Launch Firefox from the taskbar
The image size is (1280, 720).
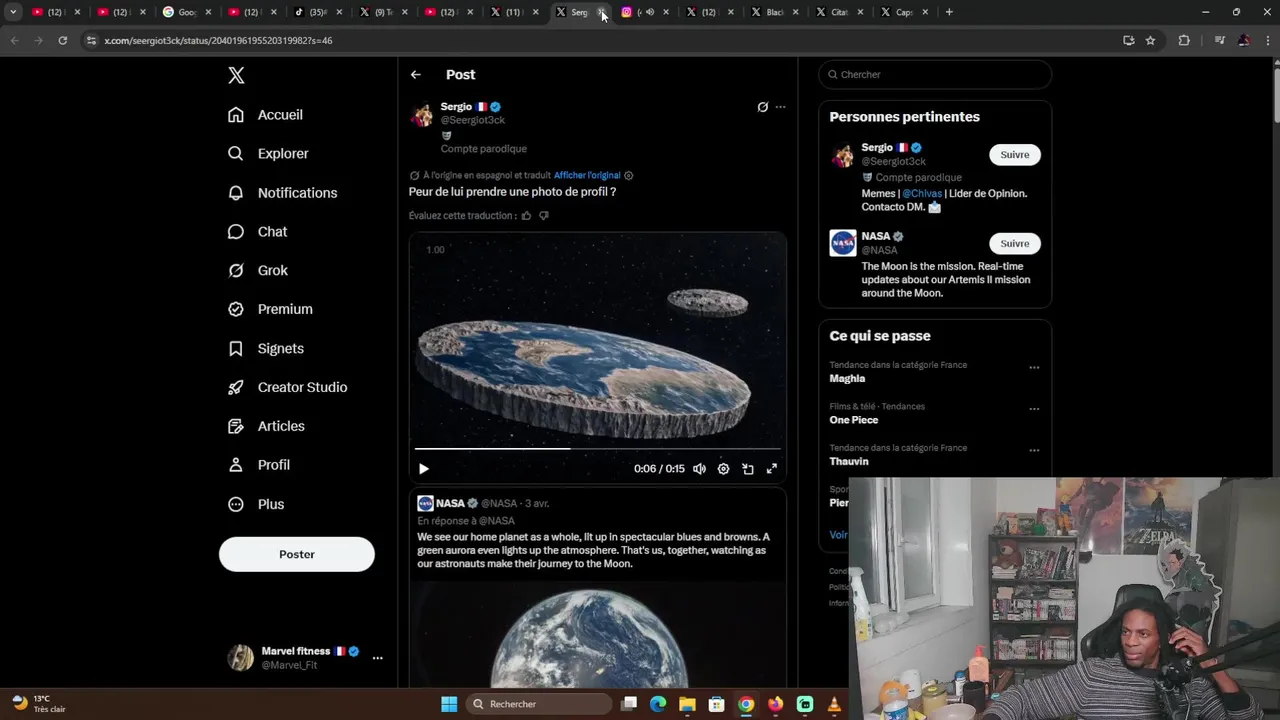[x=775, y=704]
